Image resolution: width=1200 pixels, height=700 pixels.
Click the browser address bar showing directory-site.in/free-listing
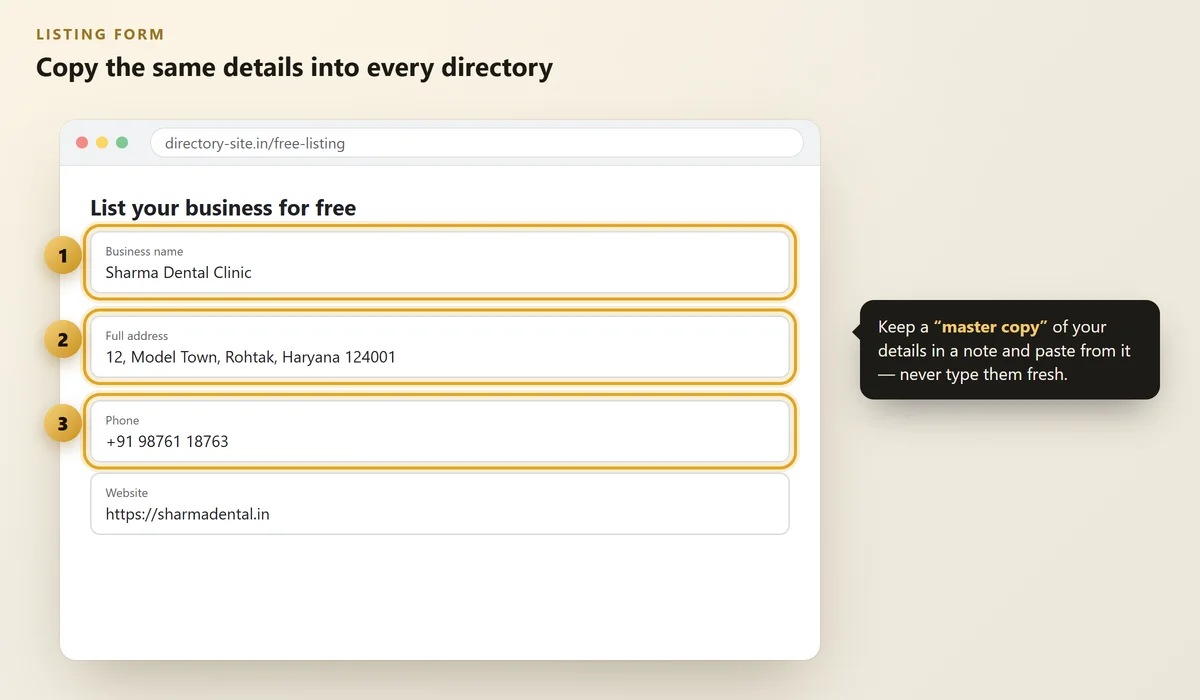tap(476, 143)
